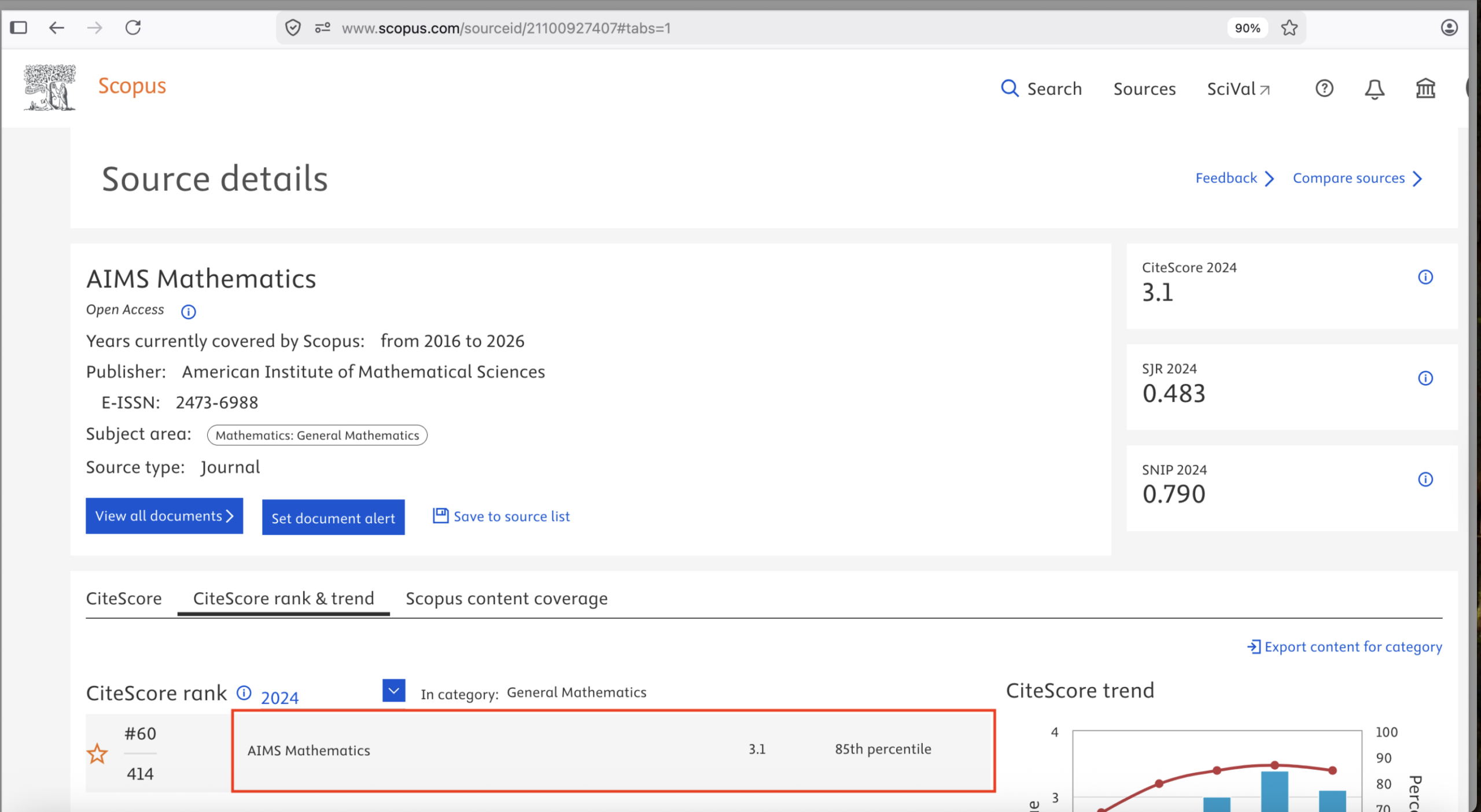Image resolution: width=1481 pixels, height=812 pixels.
Task: Click the coverage years from 2016 to 2026
Action: click(452, 341)
